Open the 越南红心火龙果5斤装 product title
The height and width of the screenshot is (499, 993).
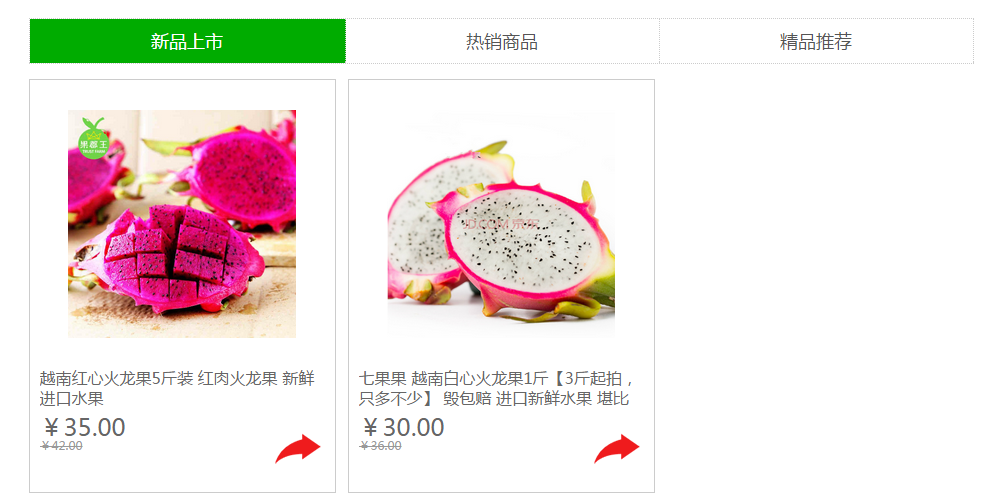(x=177, y=388)
